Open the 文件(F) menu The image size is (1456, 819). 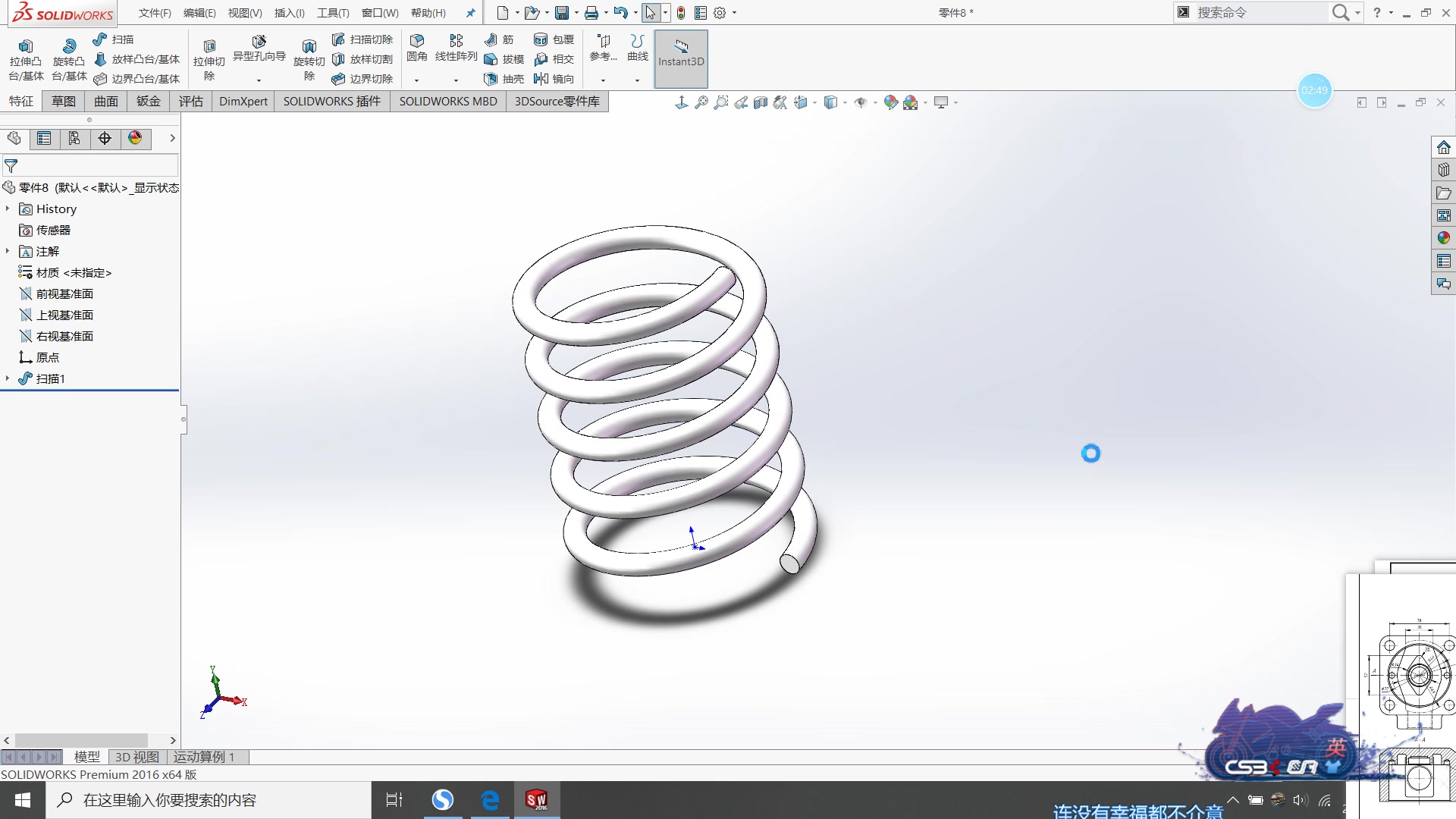coord(155,13)
